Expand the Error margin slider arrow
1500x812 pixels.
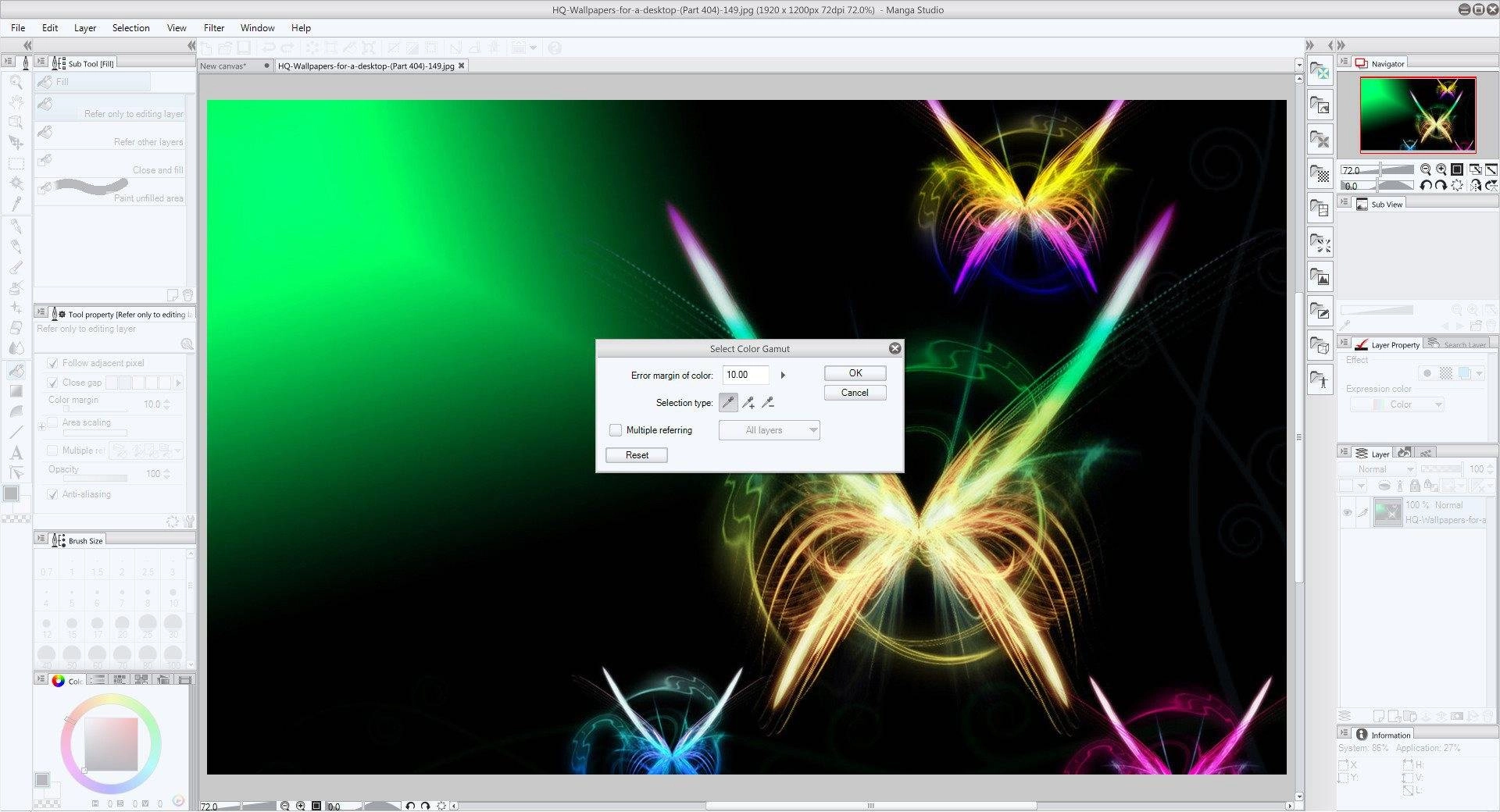pyautogui.click(x=783, y=376)
